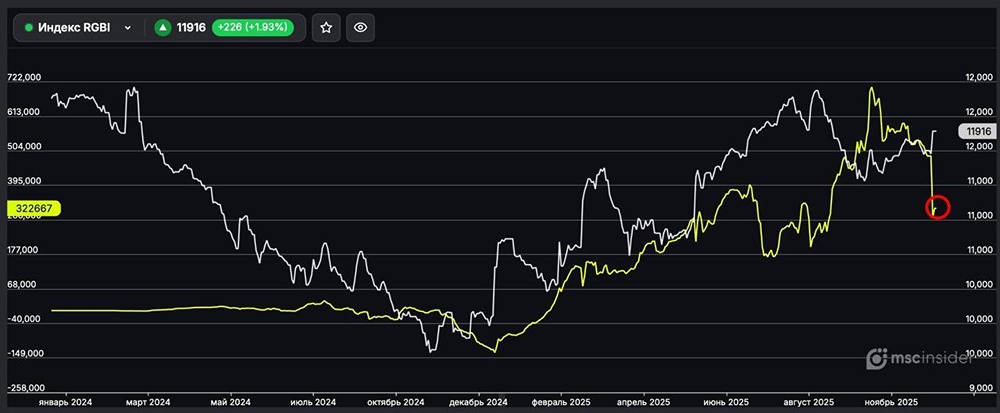
Task: Click the октябрь 2024 date label
Action: 396,402
